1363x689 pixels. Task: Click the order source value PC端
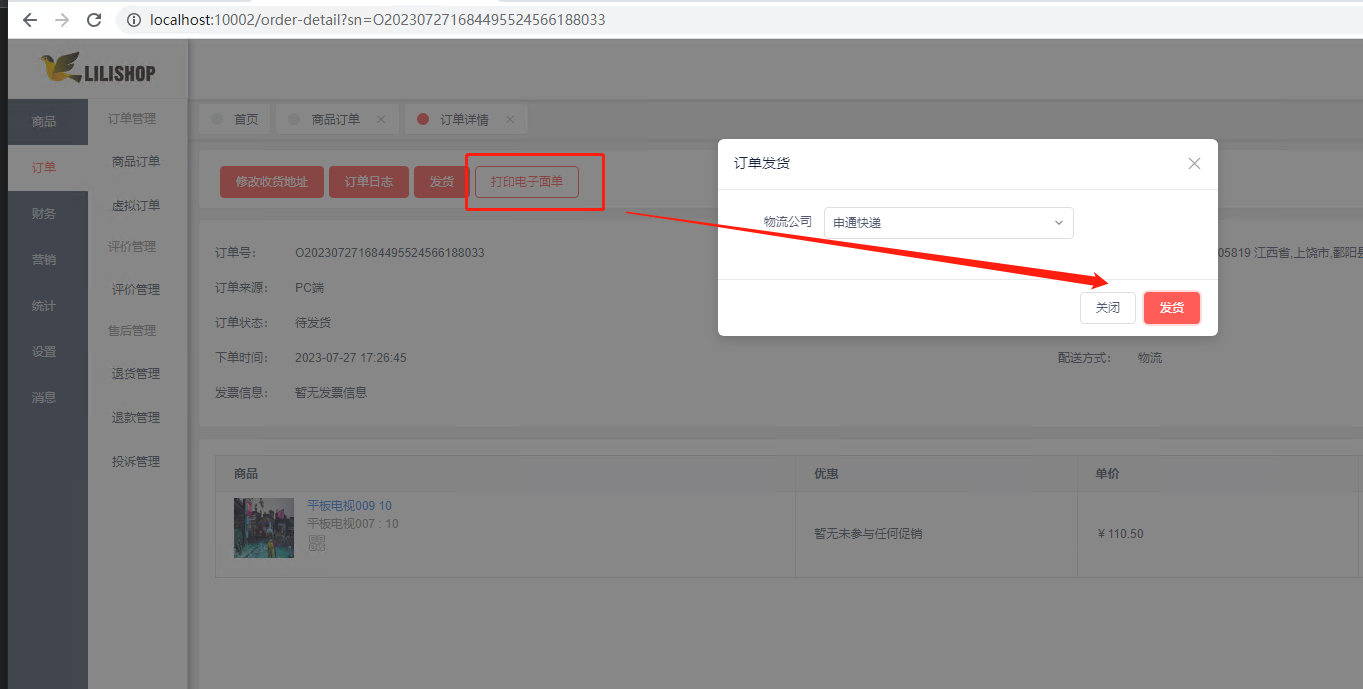click(309, 288)
